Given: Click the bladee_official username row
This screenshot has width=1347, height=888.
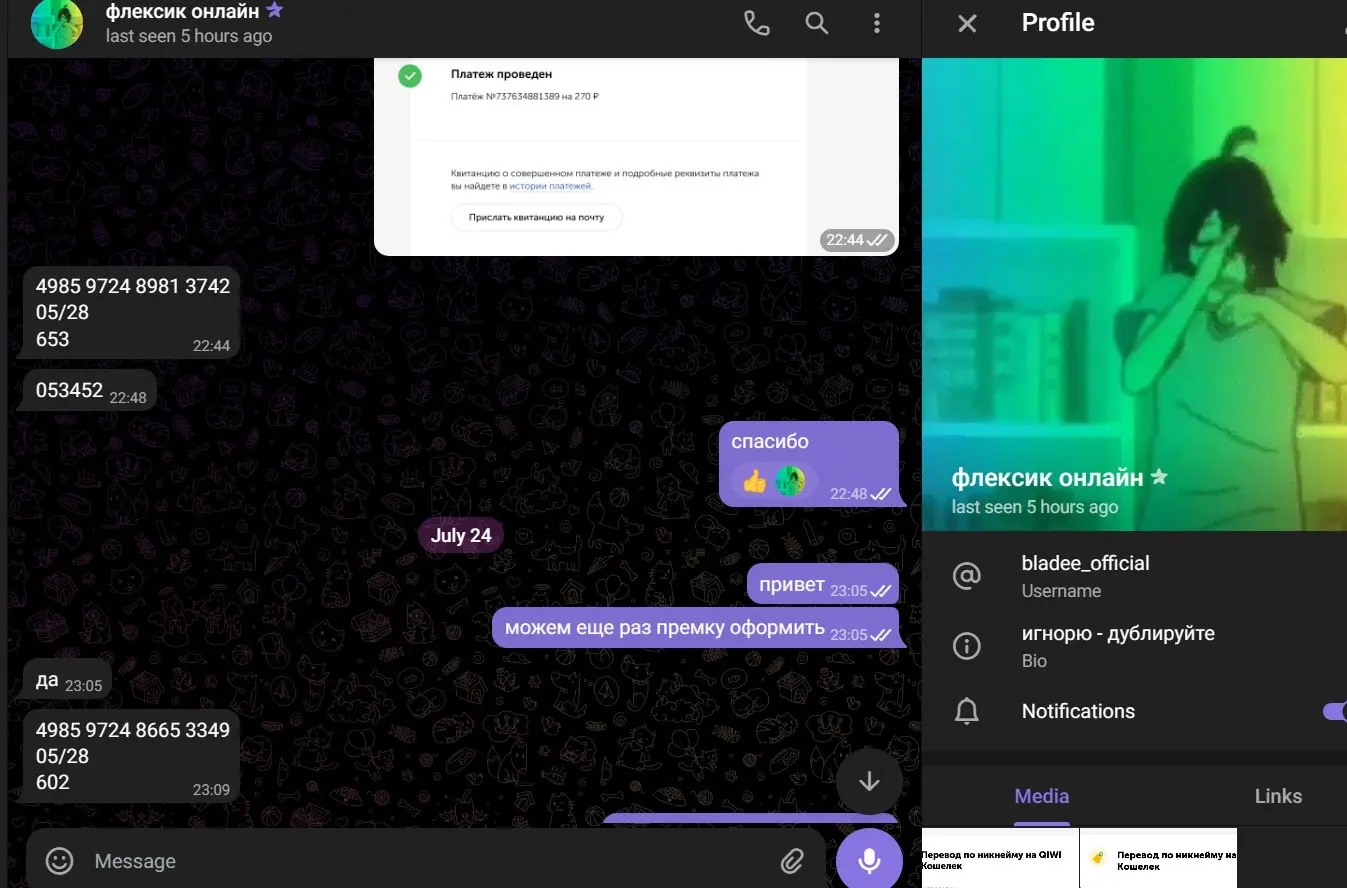Looking at the screenshot, I should coord(1134,576).
